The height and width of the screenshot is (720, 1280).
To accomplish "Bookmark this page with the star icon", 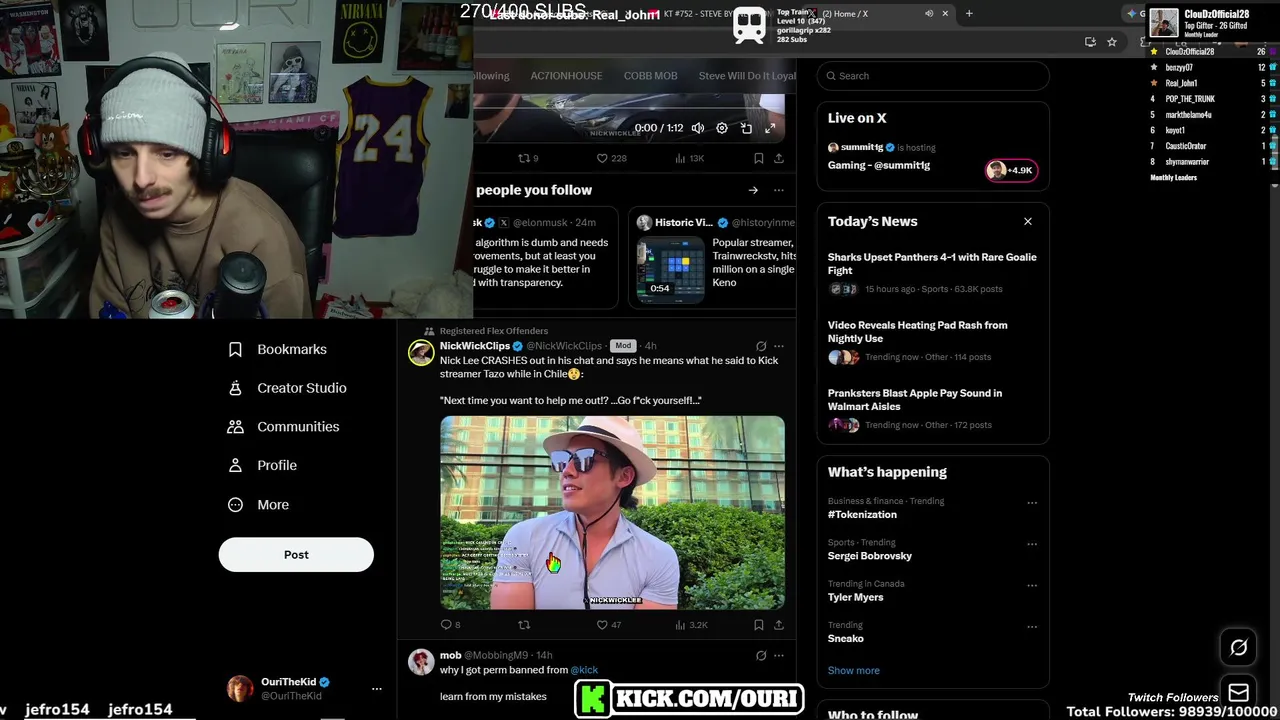I will coord(1112,42).
